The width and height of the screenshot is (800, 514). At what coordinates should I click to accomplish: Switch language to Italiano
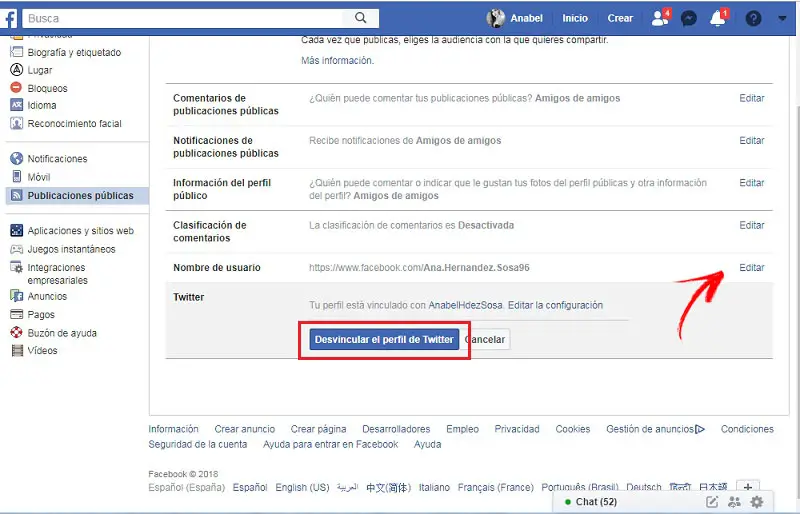click(434, 487)
